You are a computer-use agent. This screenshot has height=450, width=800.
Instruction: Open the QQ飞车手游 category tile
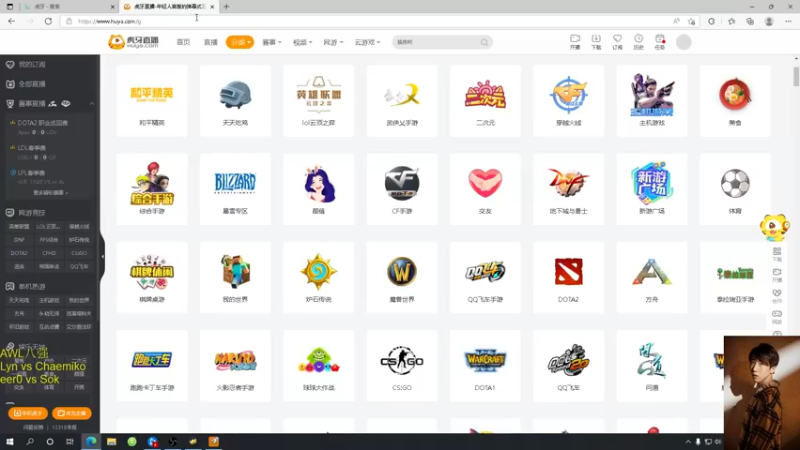point(485,278)
